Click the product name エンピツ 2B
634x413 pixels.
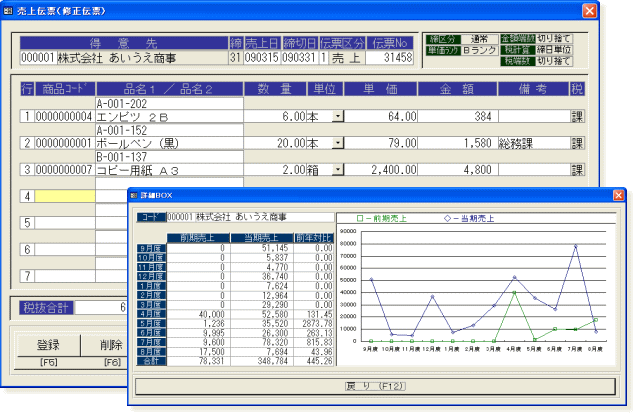coord(169,117)
